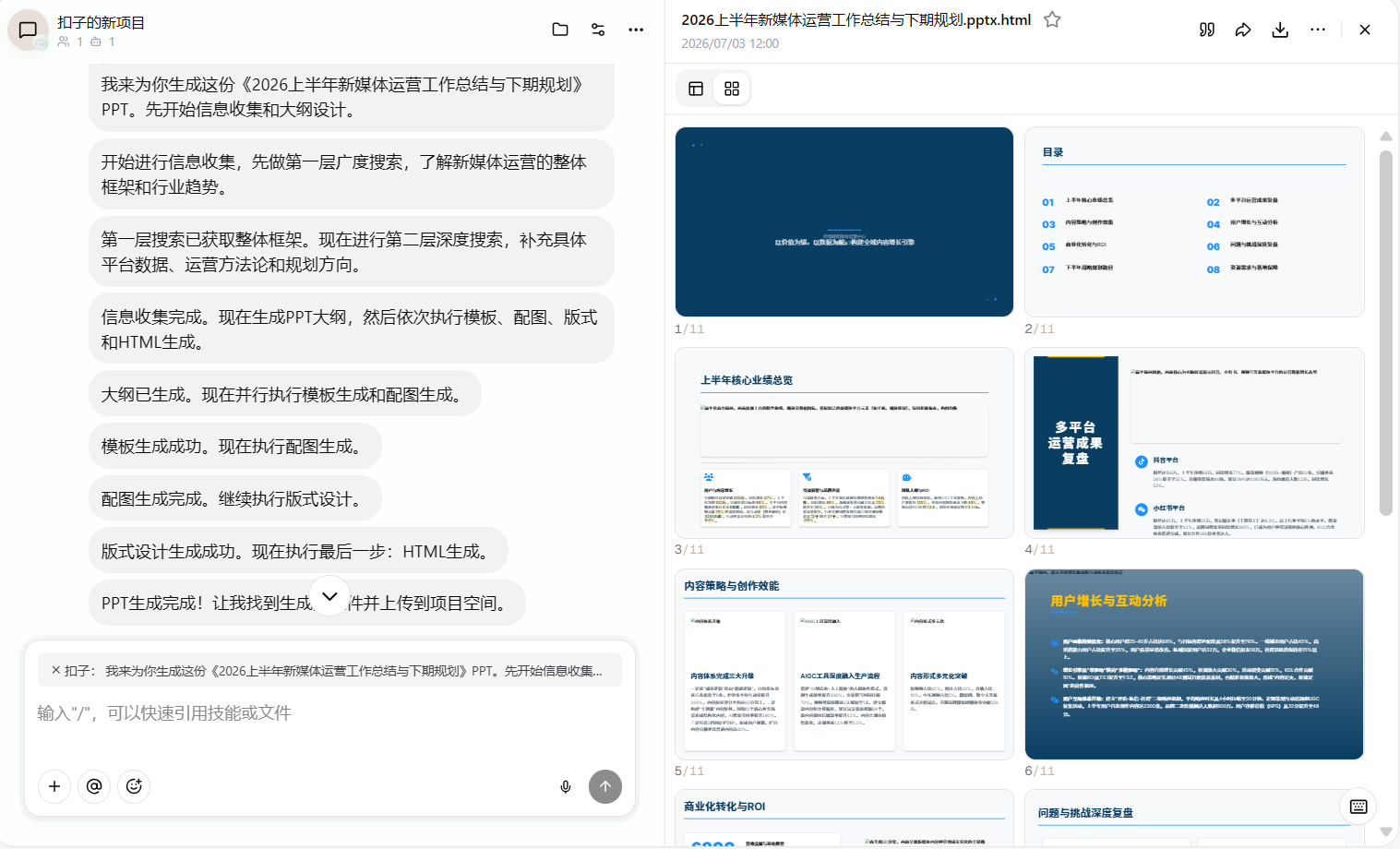The image size is (1400, 849).
Task: Switch to single slide layout view
Action: 696,89
